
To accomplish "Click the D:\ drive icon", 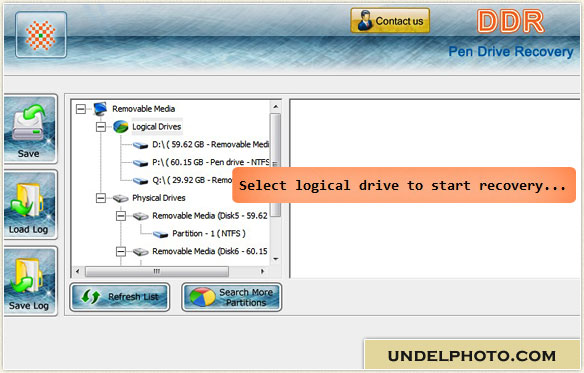I will [x=140, y=145].
